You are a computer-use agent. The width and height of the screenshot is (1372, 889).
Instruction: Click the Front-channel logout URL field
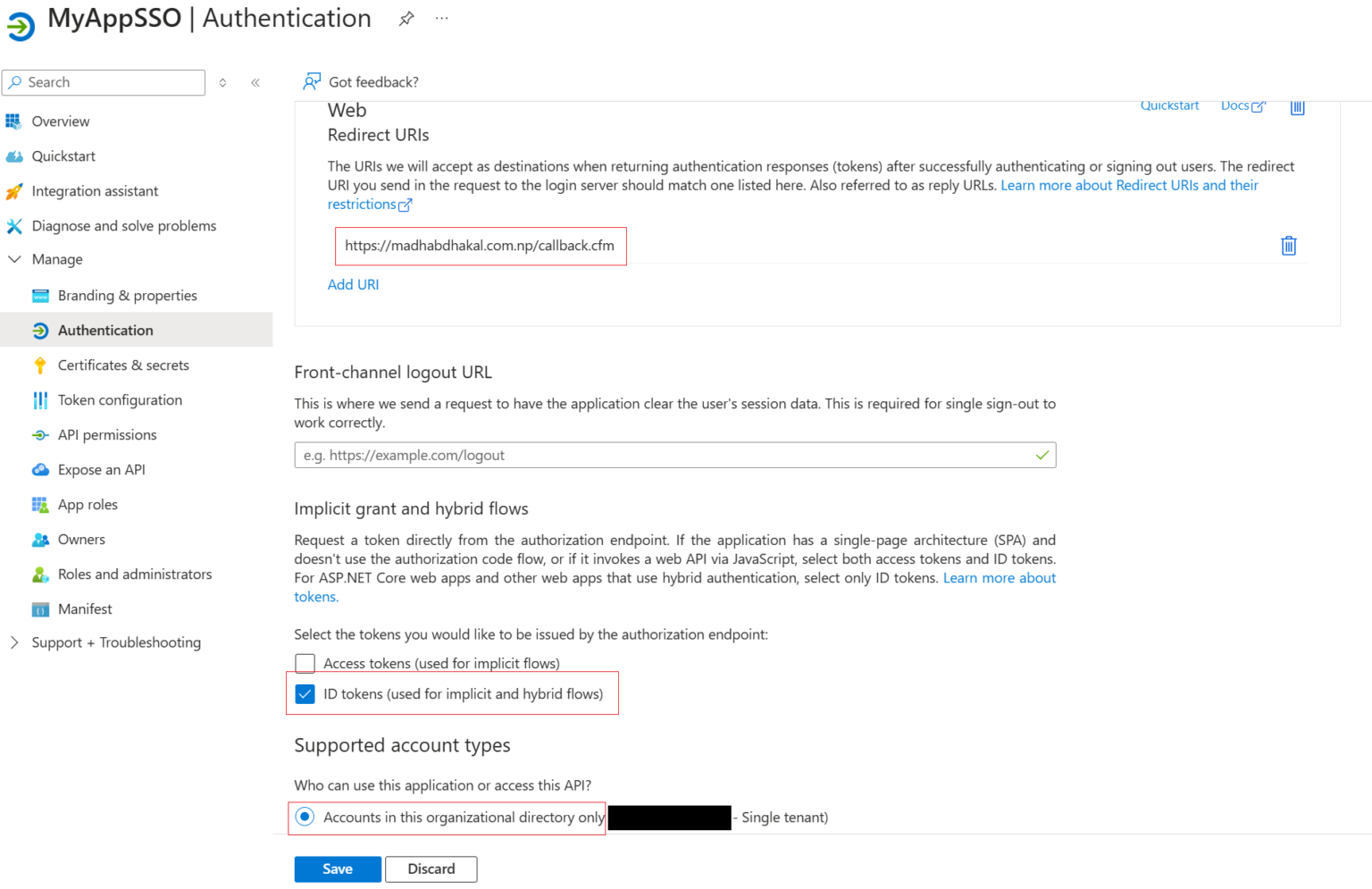674,455
